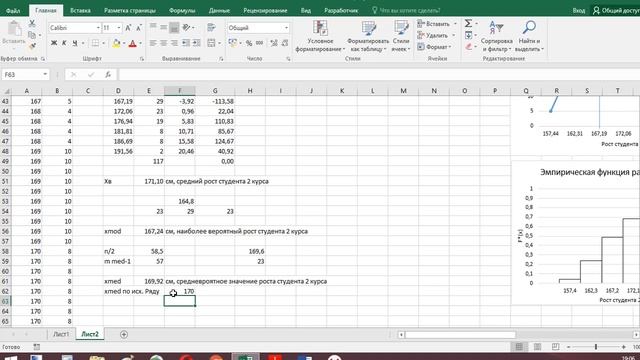Toggle italic formatting (К)

pyautogui.click(x=64, y=43)
